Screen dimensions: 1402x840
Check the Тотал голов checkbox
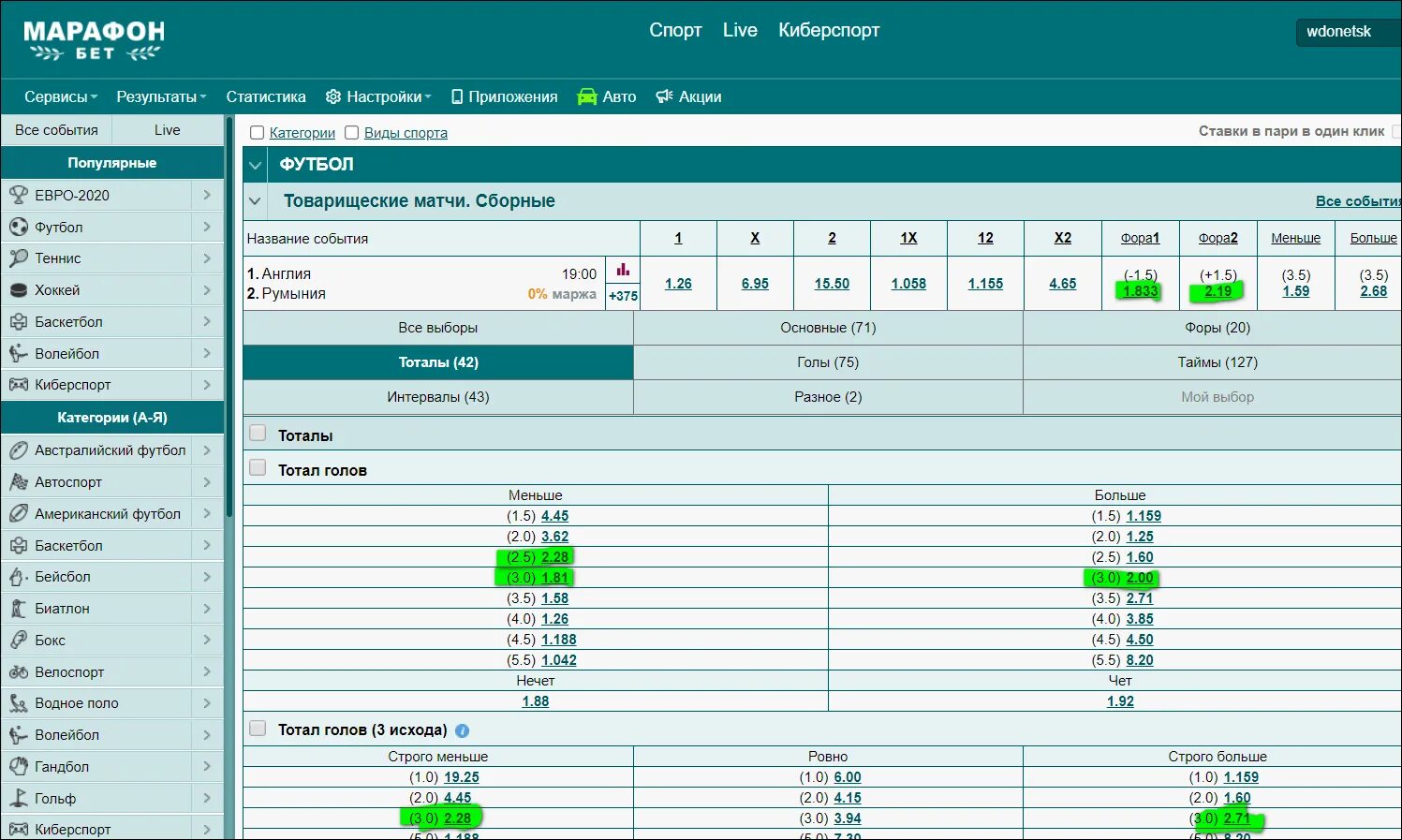click(x=258, y=468)
